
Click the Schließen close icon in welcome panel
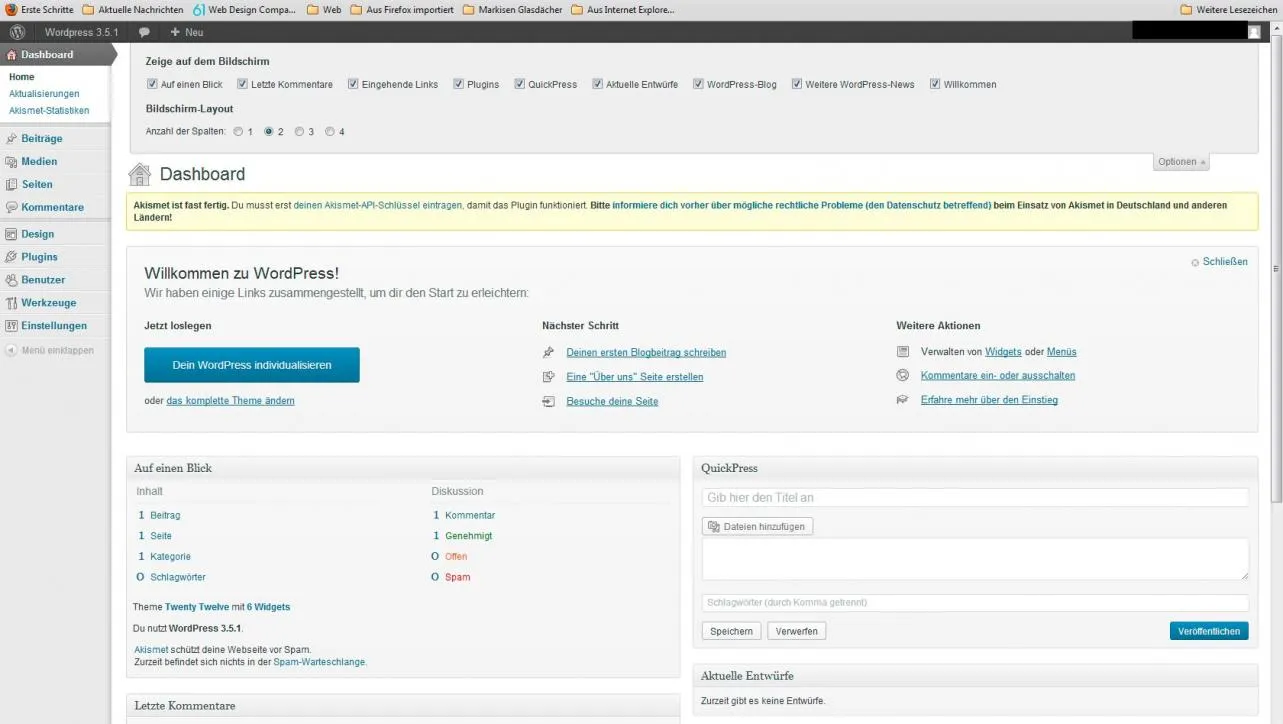[1195, 263]
